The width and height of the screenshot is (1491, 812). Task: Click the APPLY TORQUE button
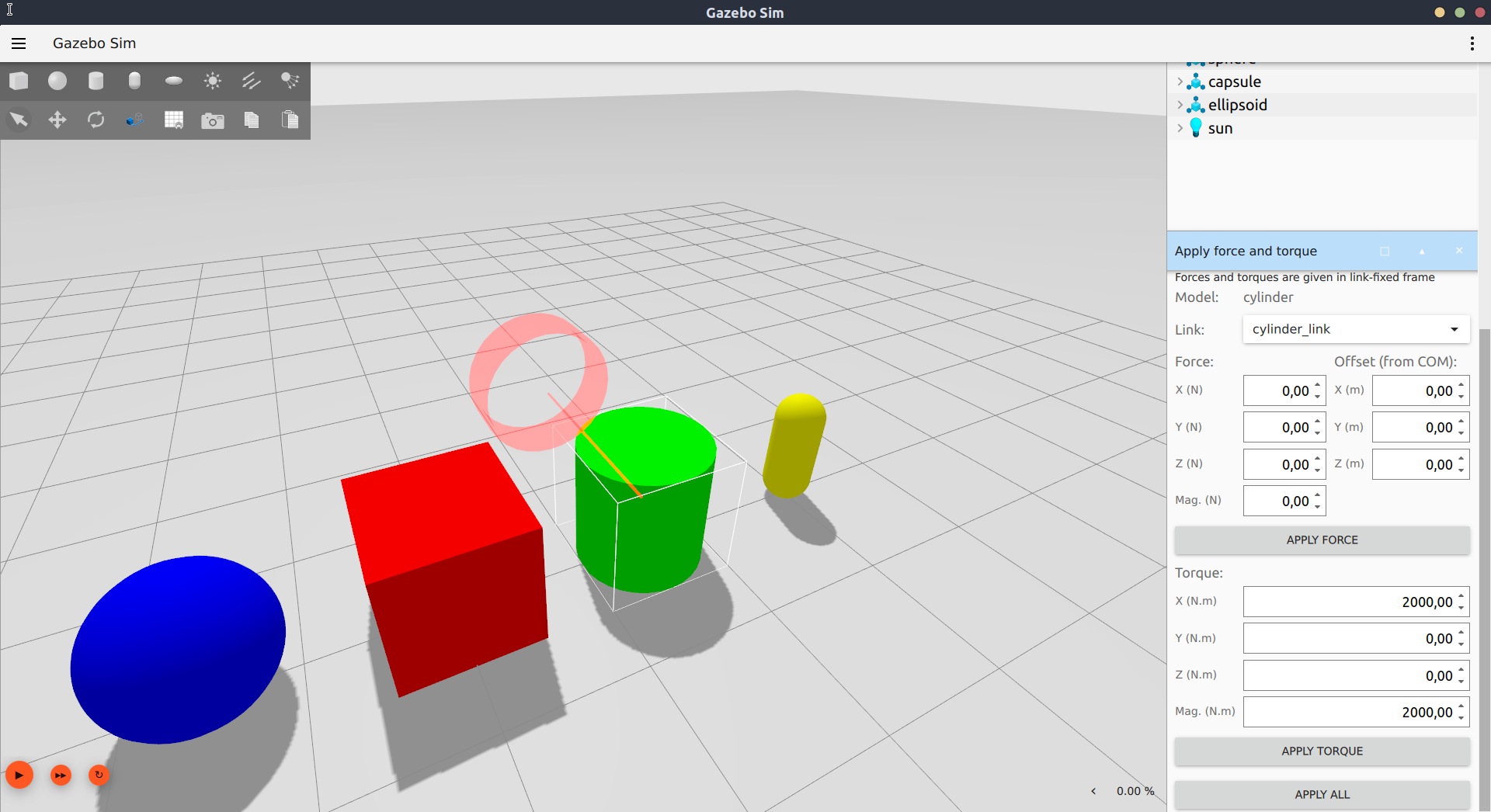point(1322,751)
